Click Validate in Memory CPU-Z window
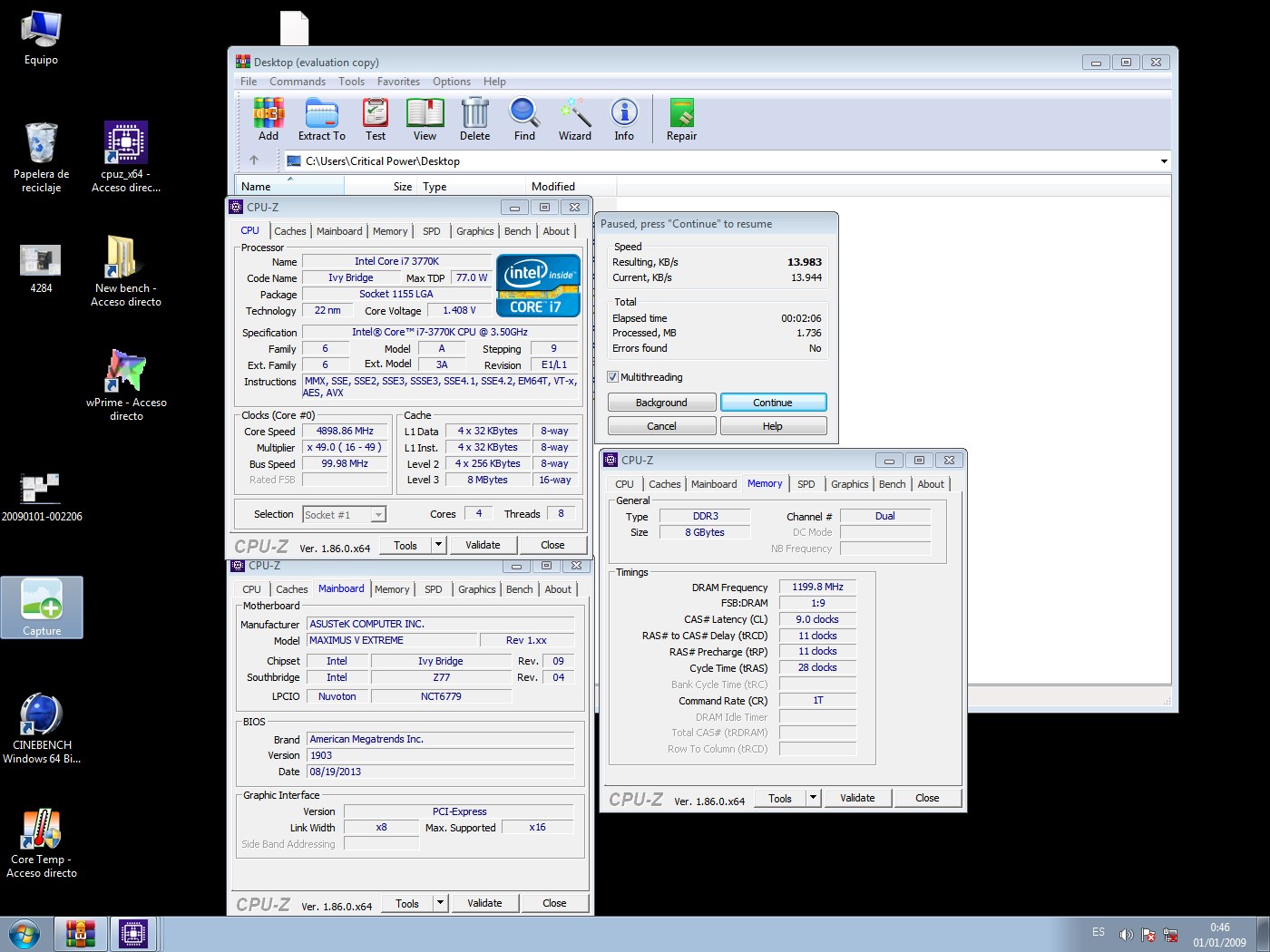Image resolution: width=1270 pixels, height=952 pixels. click(x=857, y=798)
